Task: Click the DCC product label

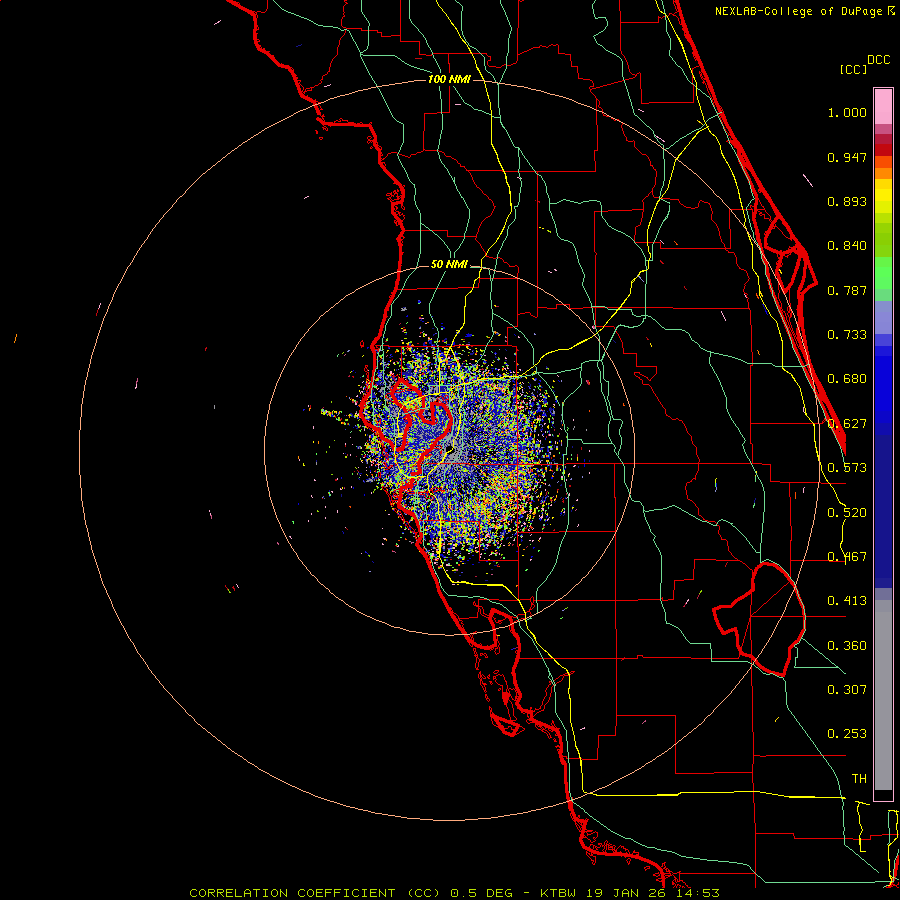Action: (x=879, y=60)
